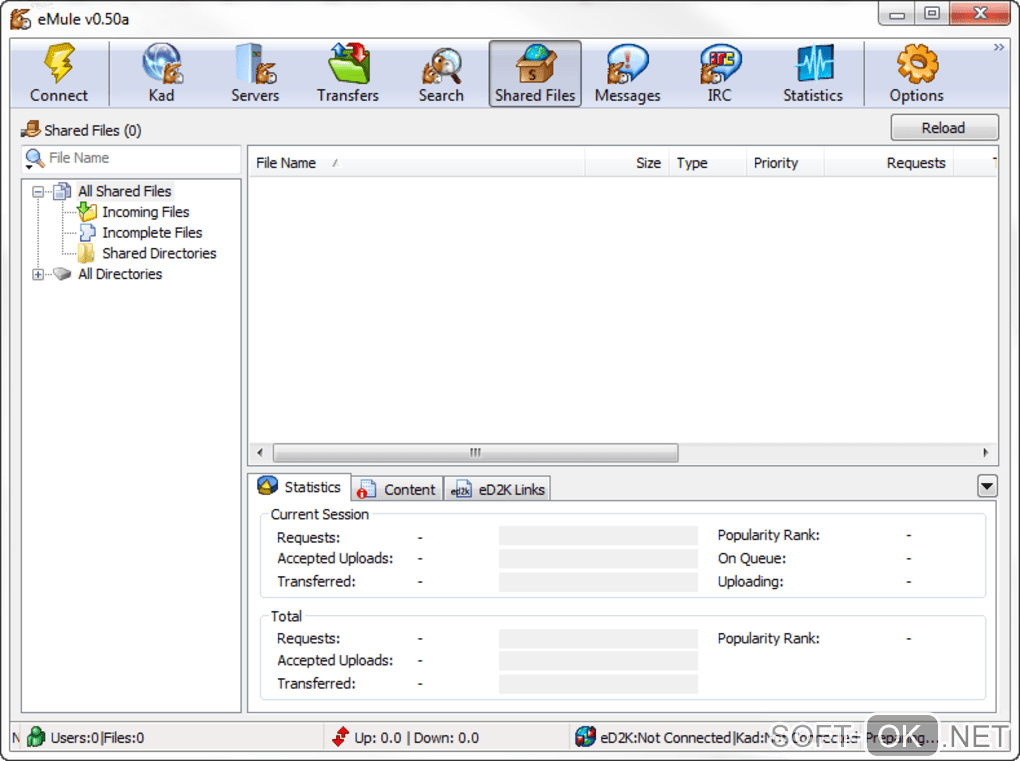Click the toolbar overflow chevron

[999, 47]
